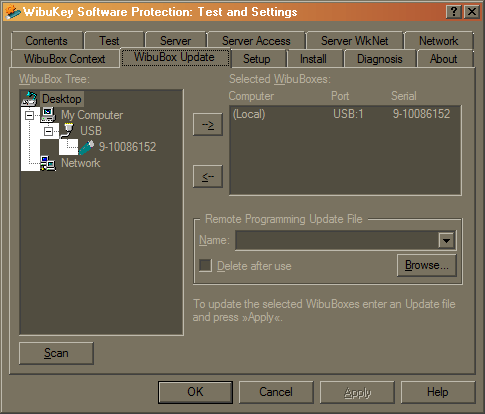Open the Server tab

175,41
